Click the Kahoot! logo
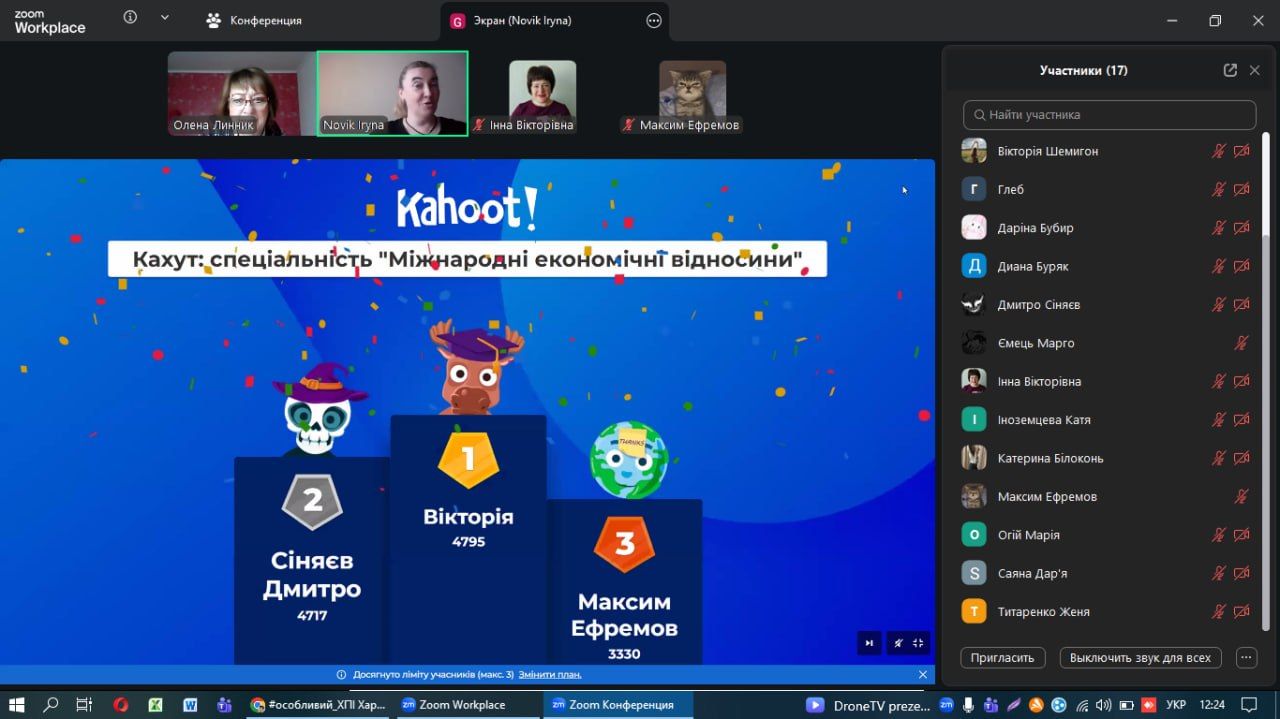This screenshot has width=1280, height=719. click(467, 208)
